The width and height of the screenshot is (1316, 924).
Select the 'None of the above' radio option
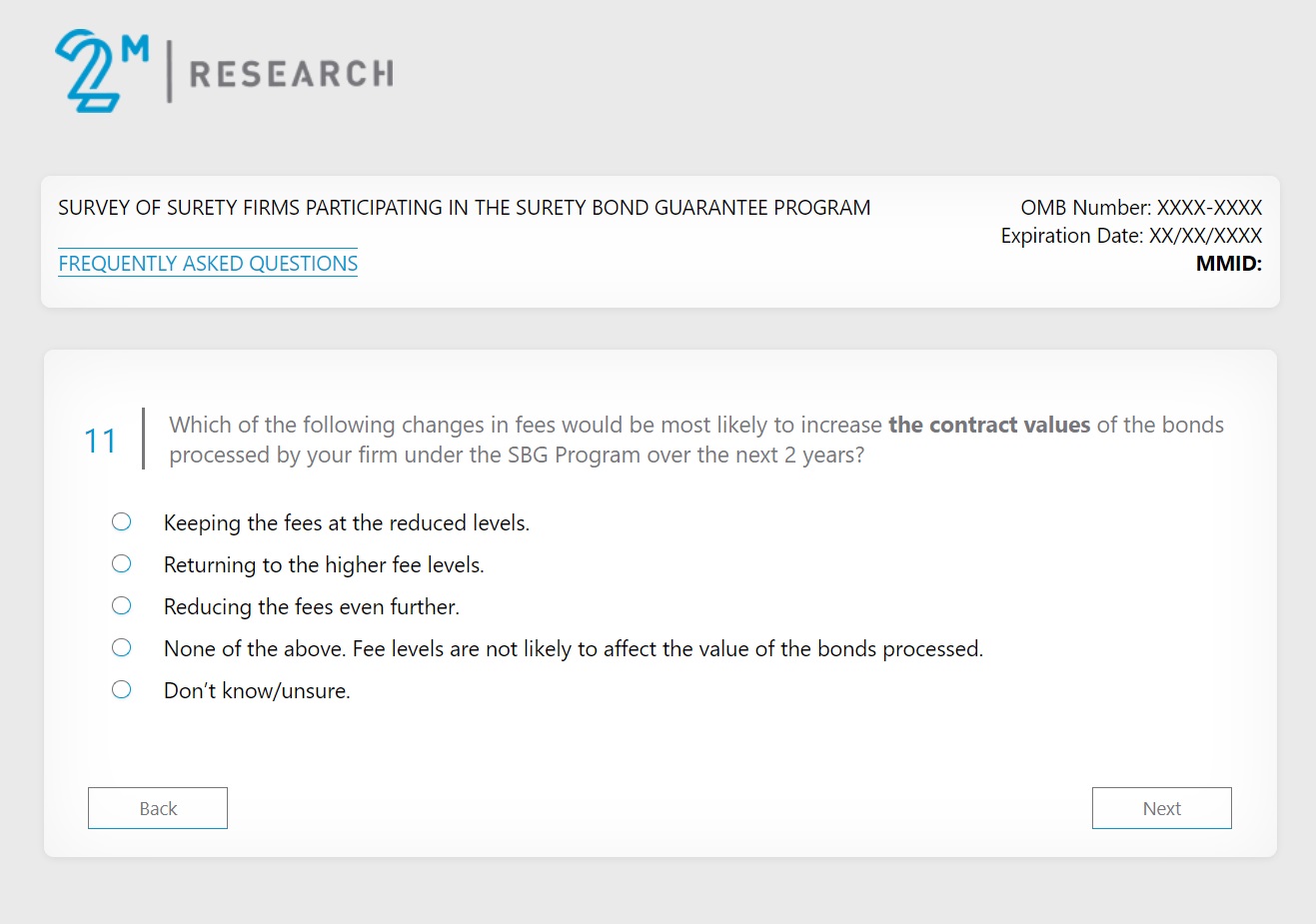[x=122, y=647]
